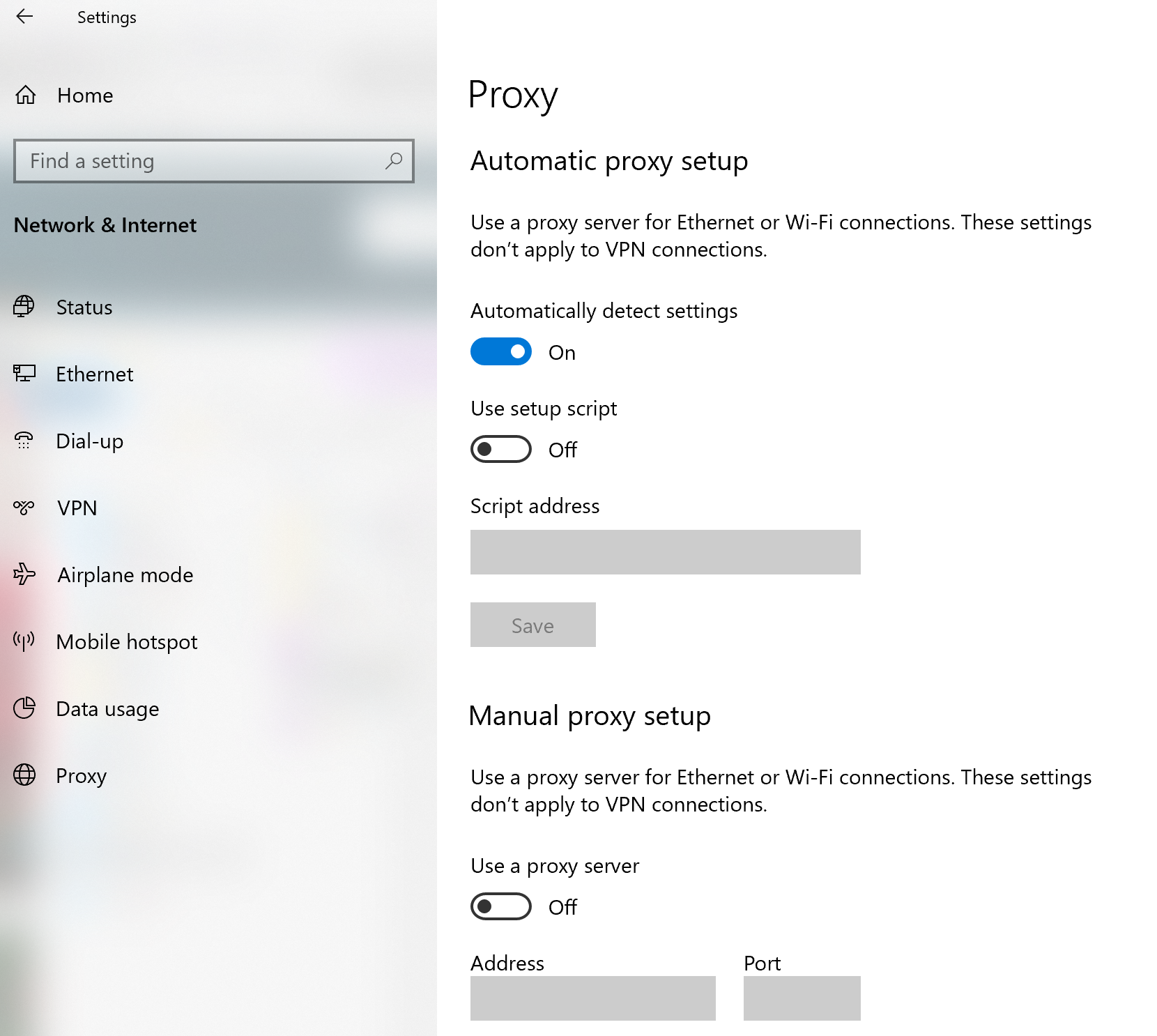Select the Data usage pie icon
This screenshot has width=1157, height=1036.
(25, 708)
